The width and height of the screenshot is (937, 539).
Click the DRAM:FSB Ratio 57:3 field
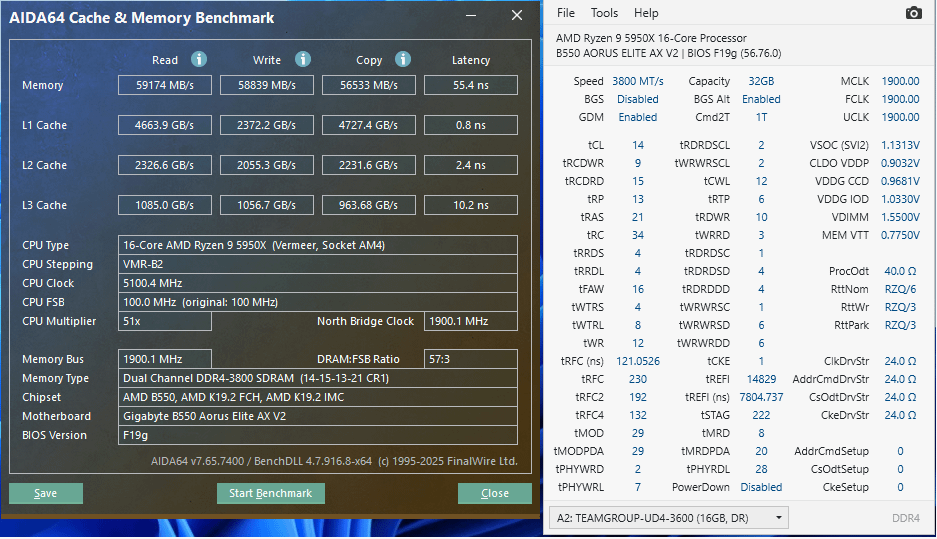point(471,359)
